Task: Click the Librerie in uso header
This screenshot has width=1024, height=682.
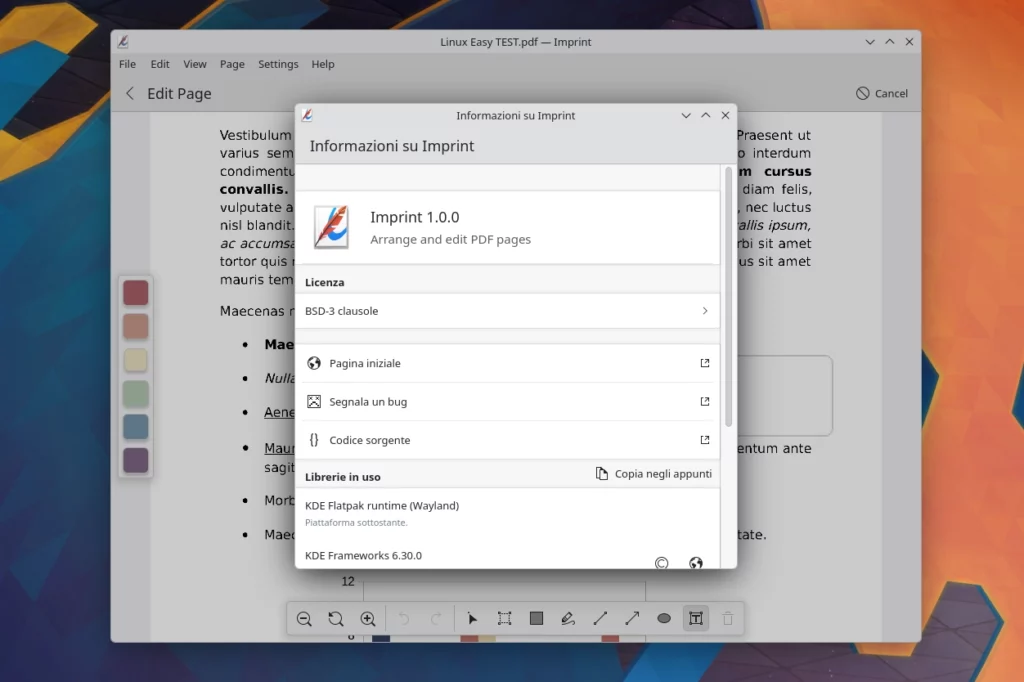Action: (343, 477)
